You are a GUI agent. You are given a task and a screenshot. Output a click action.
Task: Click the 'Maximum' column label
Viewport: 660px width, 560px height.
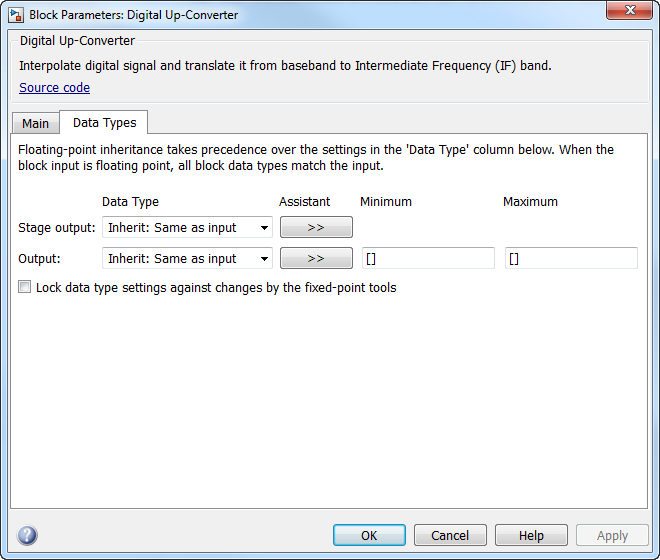[x=530, y=202]
